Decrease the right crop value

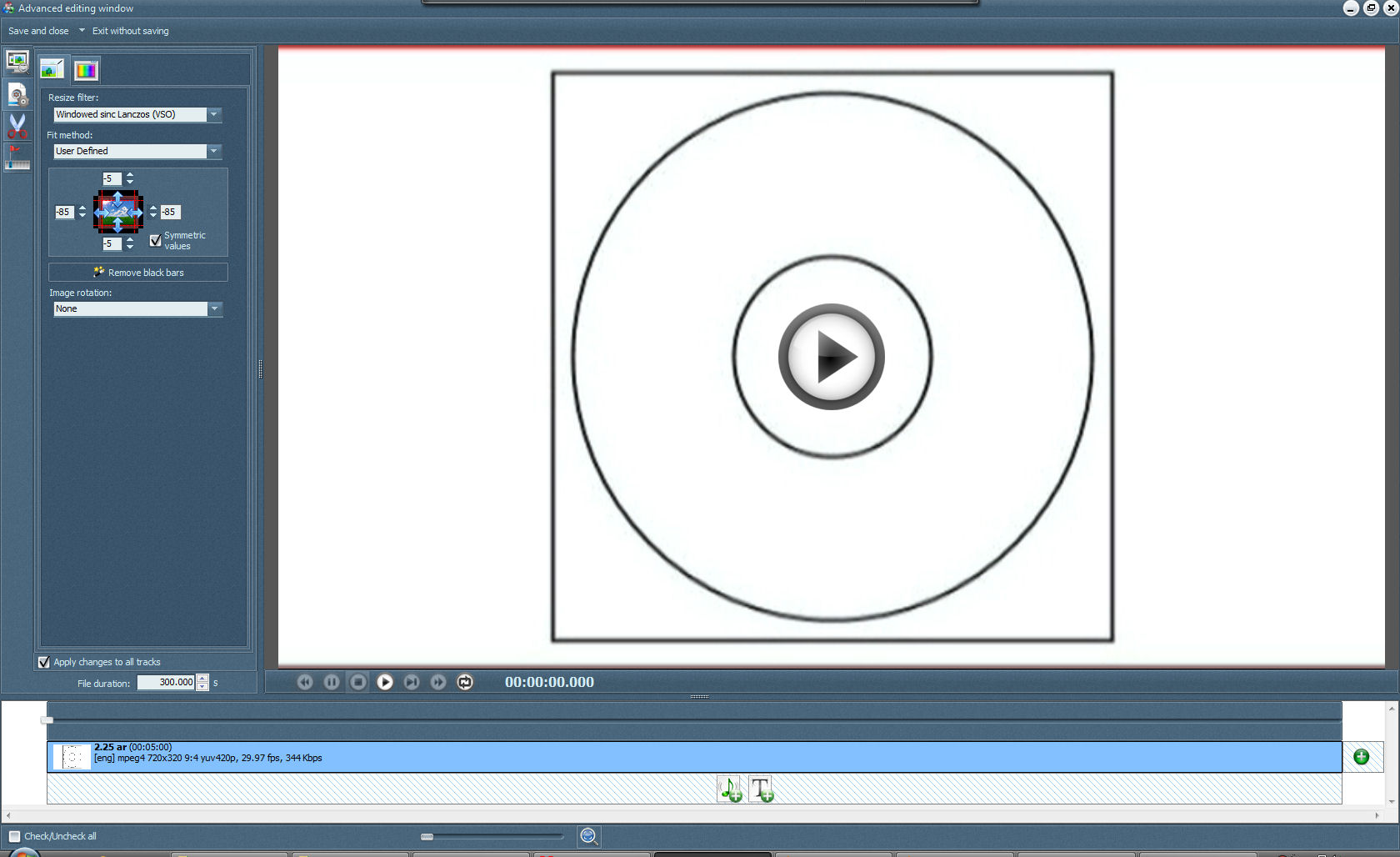[153, 216]
